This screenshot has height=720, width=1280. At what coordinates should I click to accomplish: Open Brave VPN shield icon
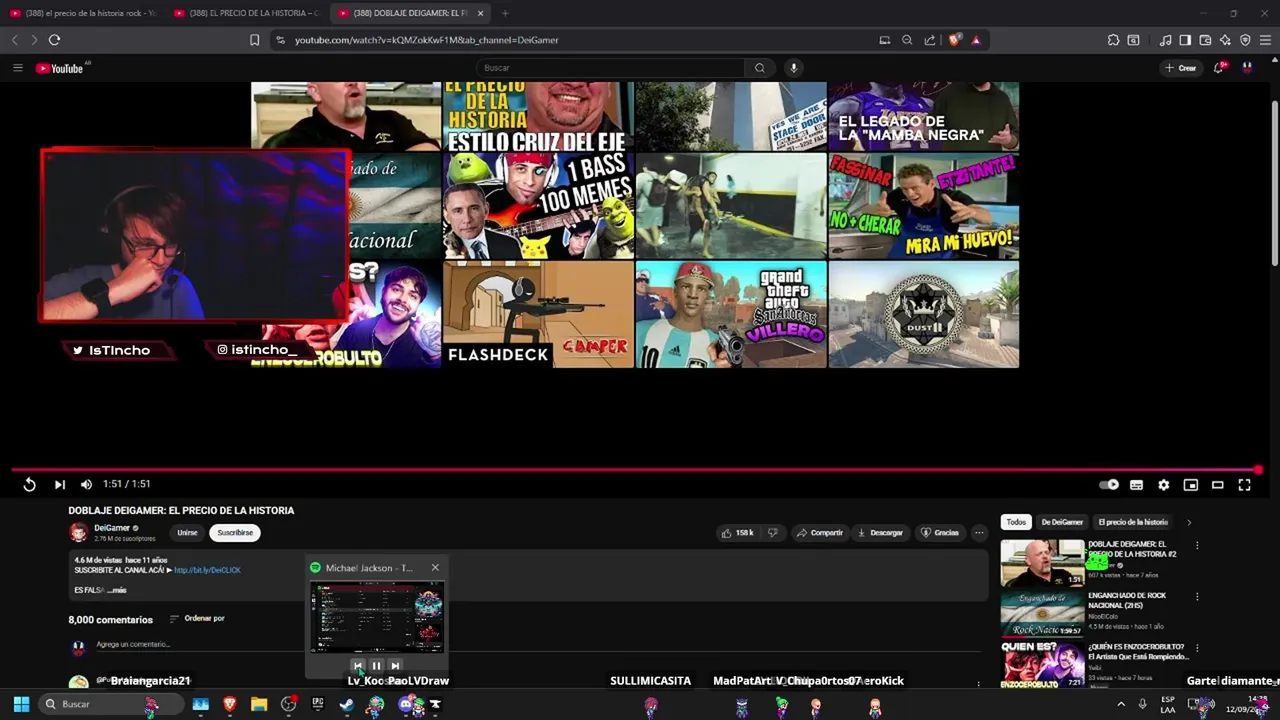click(x=1245, y=40)
